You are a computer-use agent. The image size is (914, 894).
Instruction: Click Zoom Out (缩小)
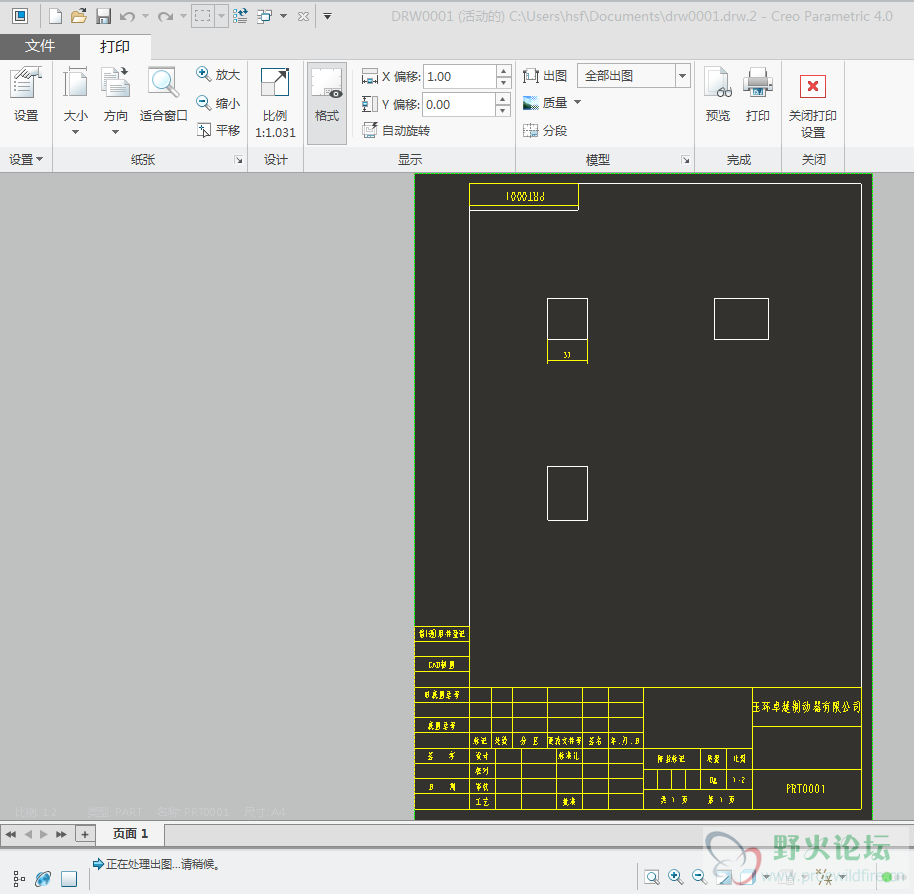point(218,103)
